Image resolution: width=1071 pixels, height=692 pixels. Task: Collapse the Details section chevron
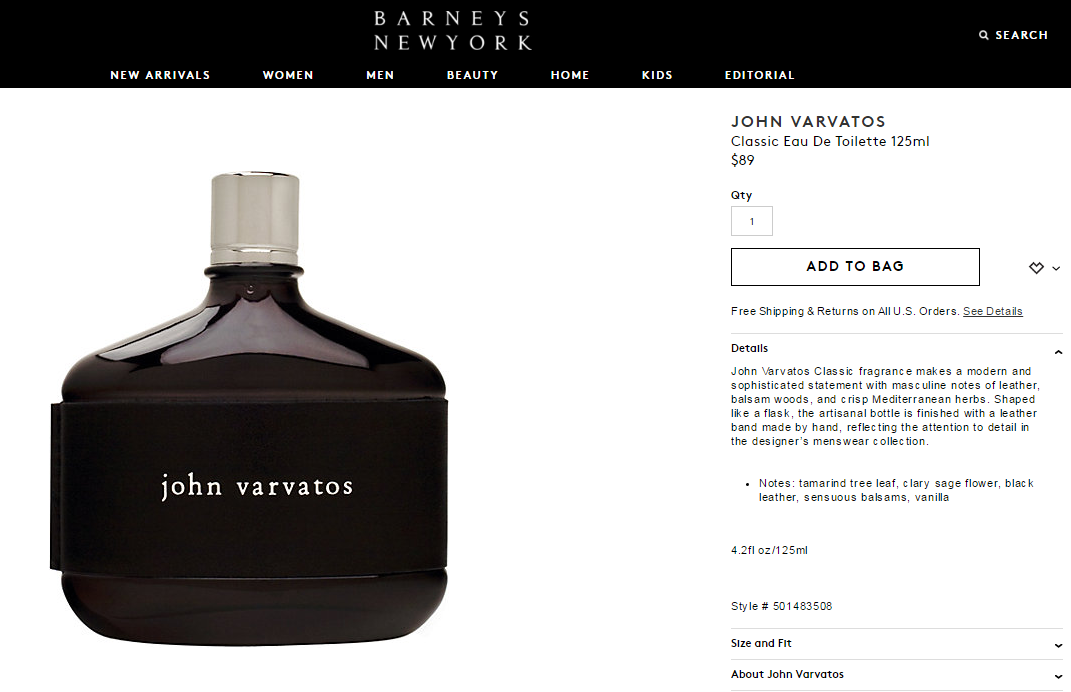pos(1058,352)
